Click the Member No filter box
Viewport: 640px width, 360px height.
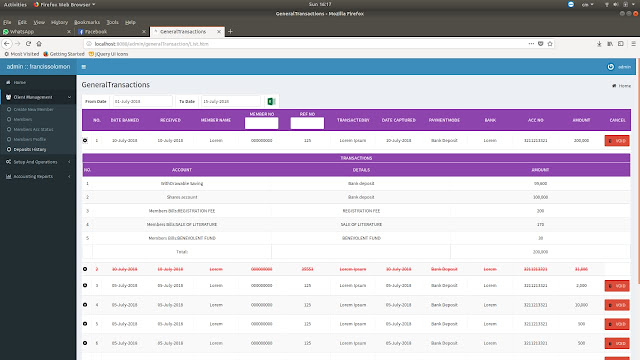pyautogui.click(x=262, y=123)
